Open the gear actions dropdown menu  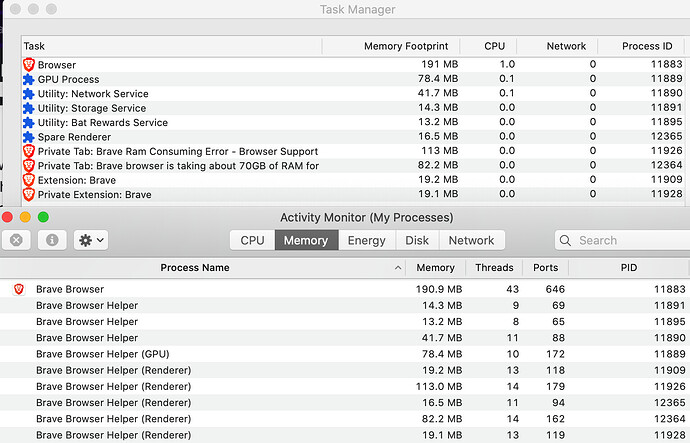pyautogui.click(x=91, y=240)
